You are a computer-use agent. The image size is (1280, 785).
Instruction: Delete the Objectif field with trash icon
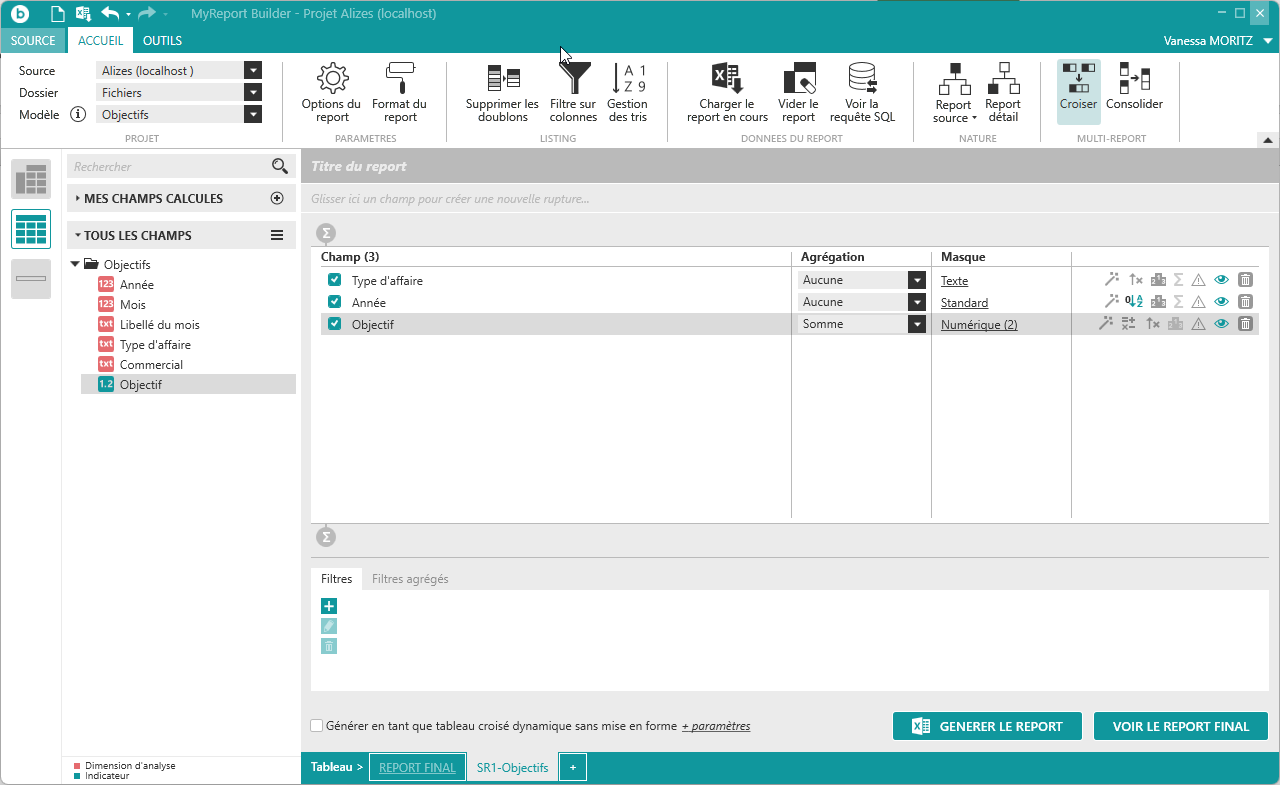(x=1245, y=324)
